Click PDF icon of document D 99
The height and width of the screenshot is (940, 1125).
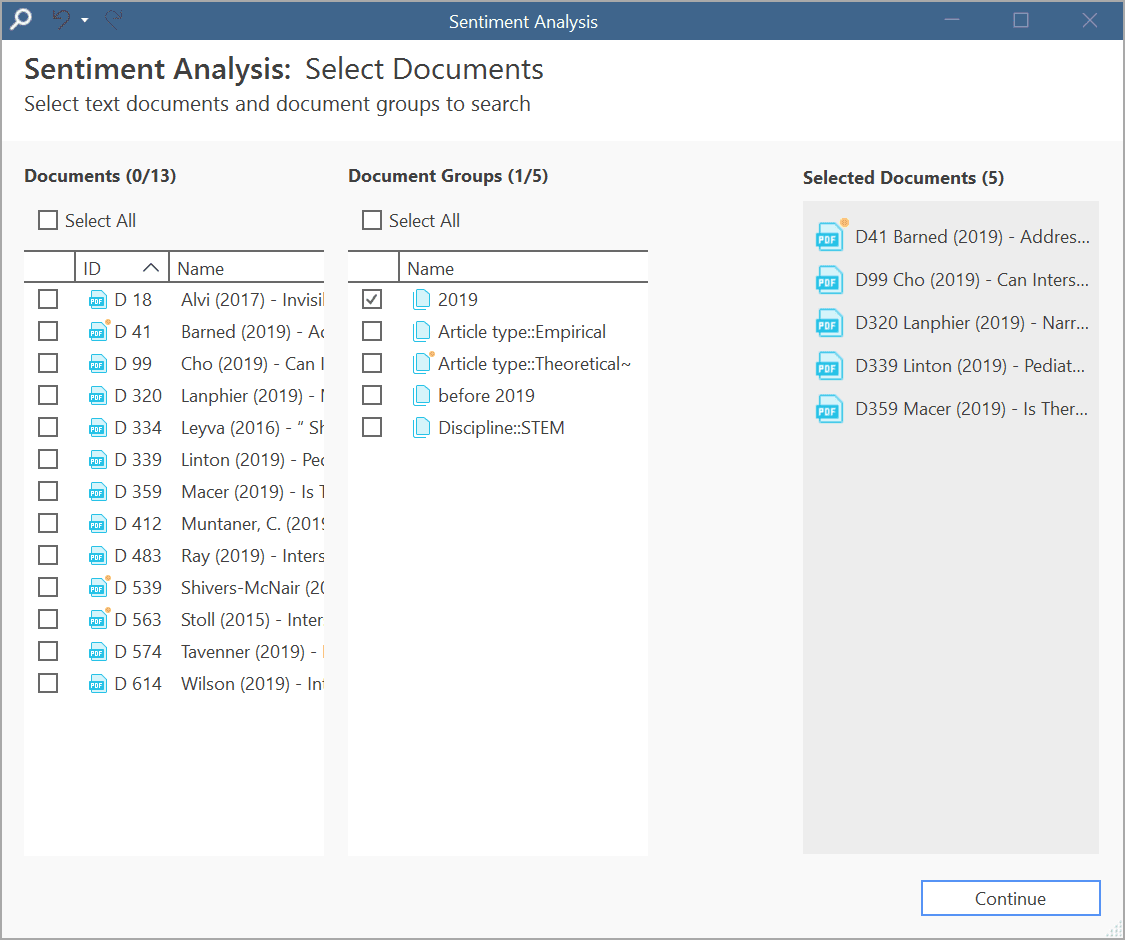pyautogui.click(x=98, y=364)
